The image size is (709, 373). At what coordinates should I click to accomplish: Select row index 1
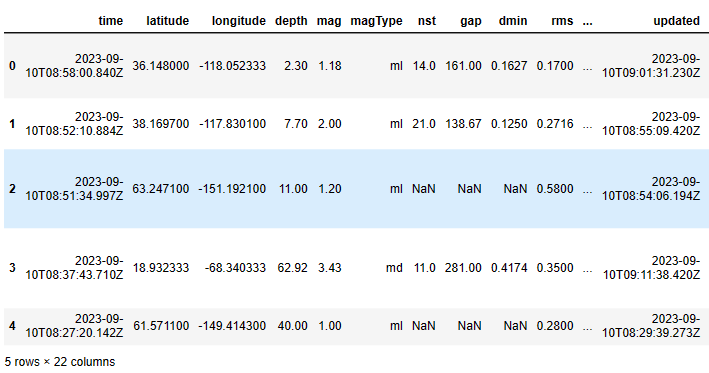(x=12, y=124)
